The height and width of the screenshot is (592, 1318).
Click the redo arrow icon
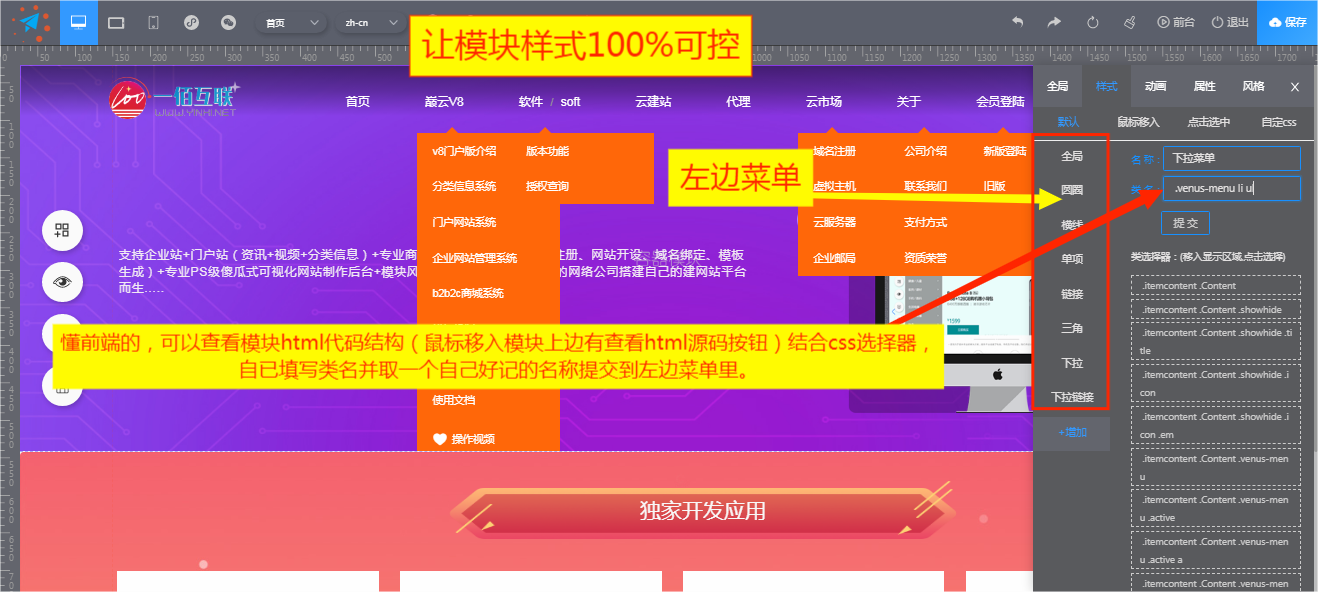click(x=1054, y=22)
